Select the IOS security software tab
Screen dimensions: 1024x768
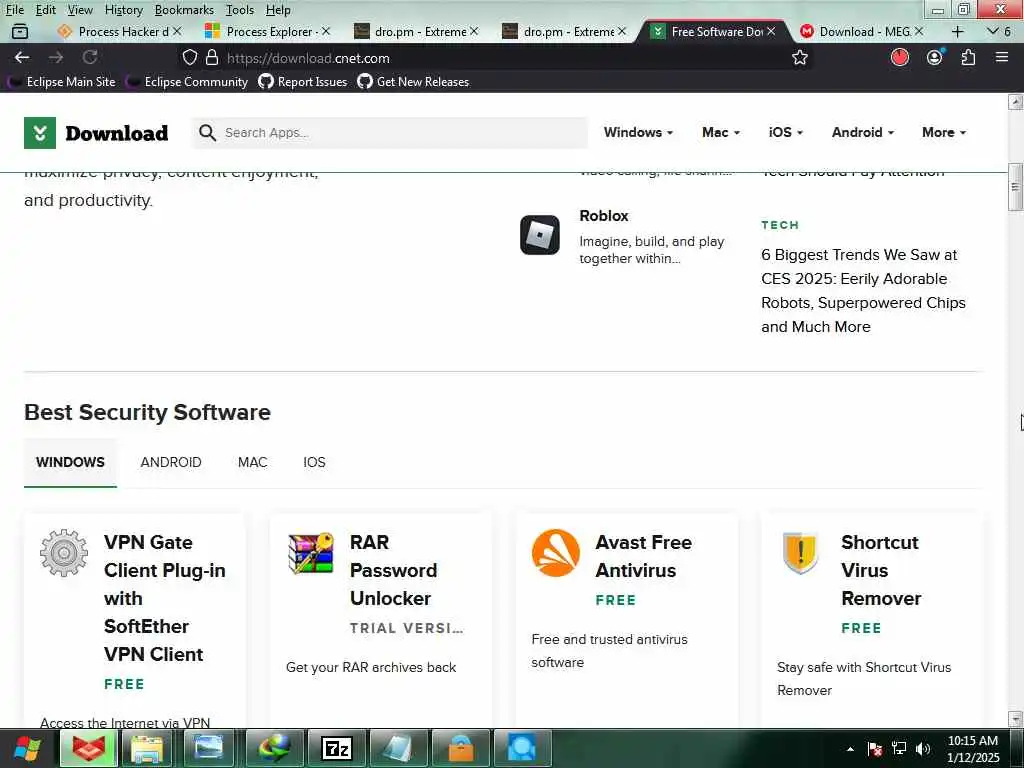314,462
